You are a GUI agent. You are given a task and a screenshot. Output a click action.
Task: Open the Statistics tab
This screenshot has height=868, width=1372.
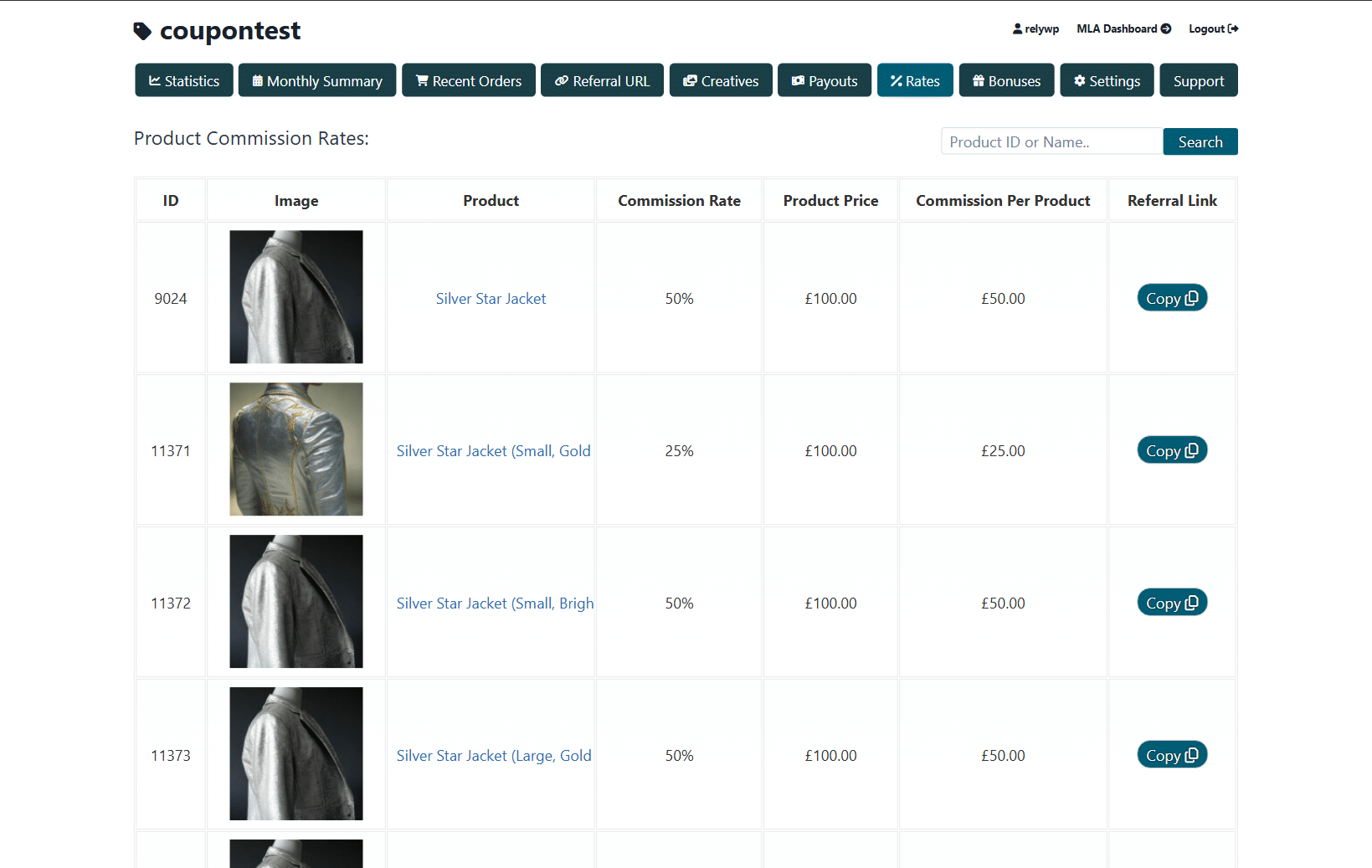pos(184,80)
